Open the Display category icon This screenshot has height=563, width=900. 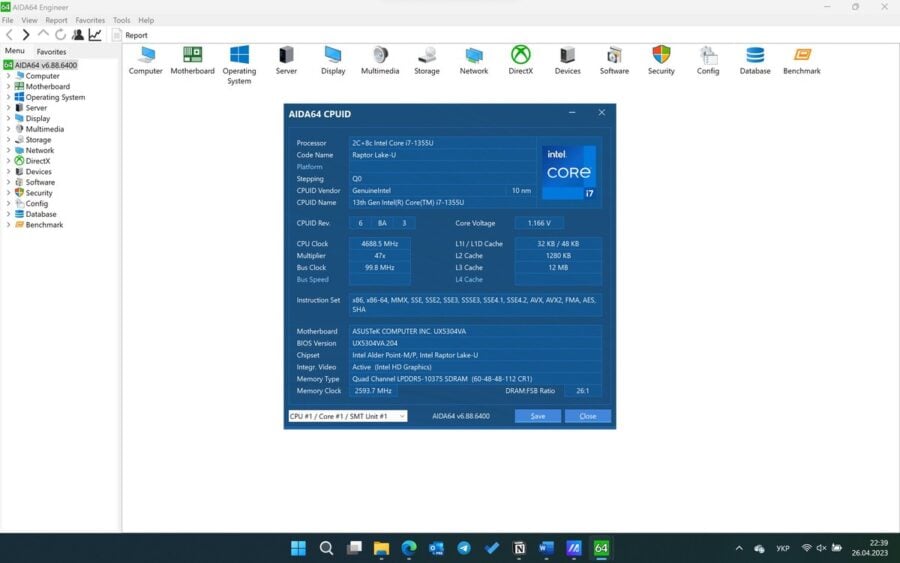[x=333, y=60]
